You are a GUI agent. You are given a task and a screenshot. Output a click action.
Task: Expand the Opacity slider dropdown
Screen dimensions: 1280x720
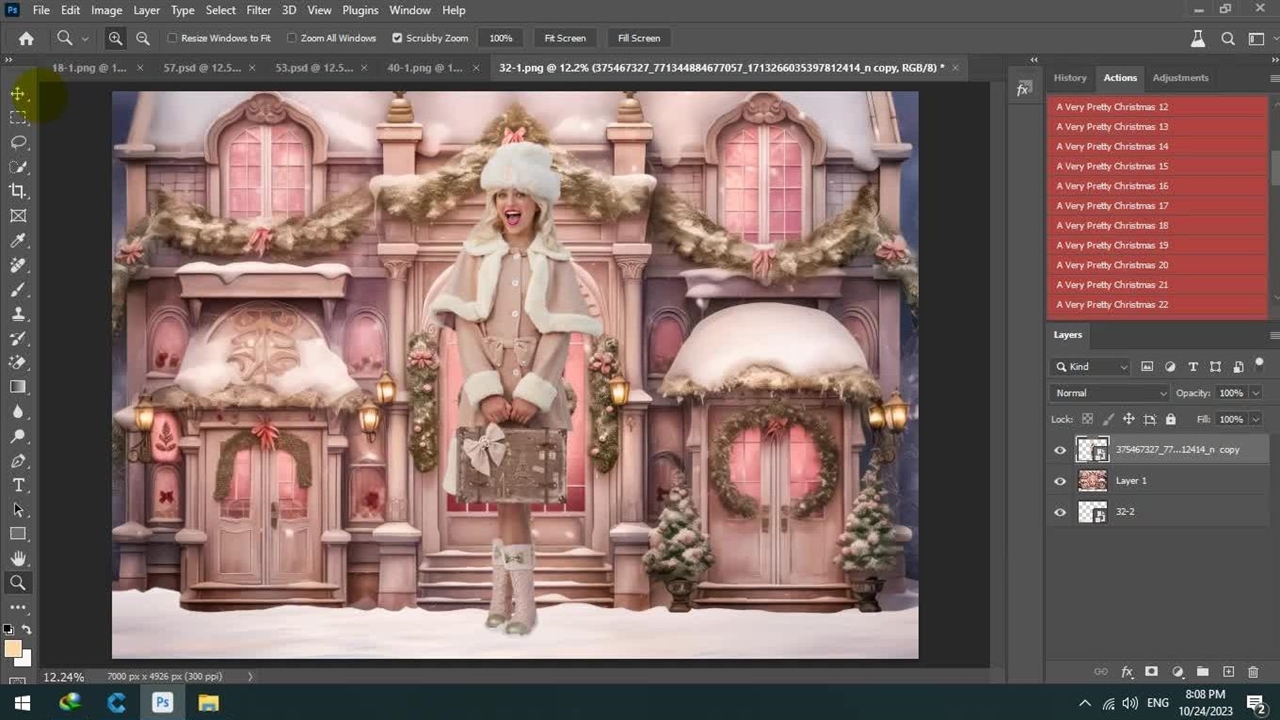[1255, 393]
